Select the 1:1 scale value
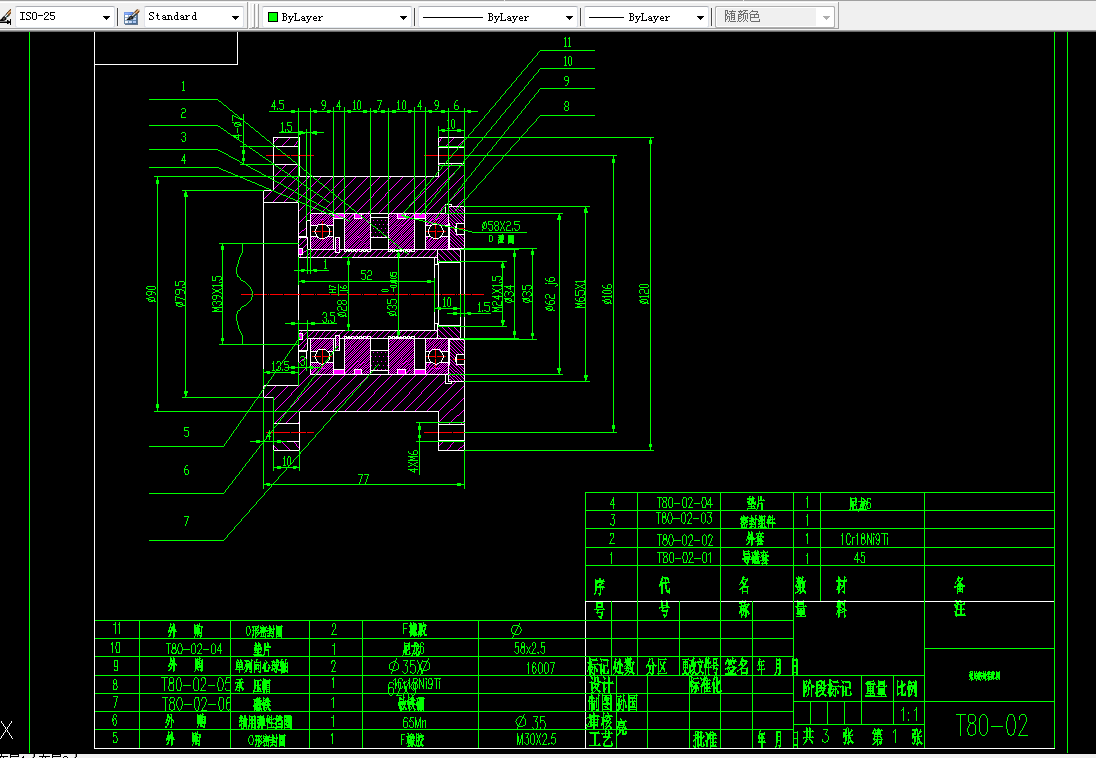This screenshot has width=1096, height=758. (909, 715)
